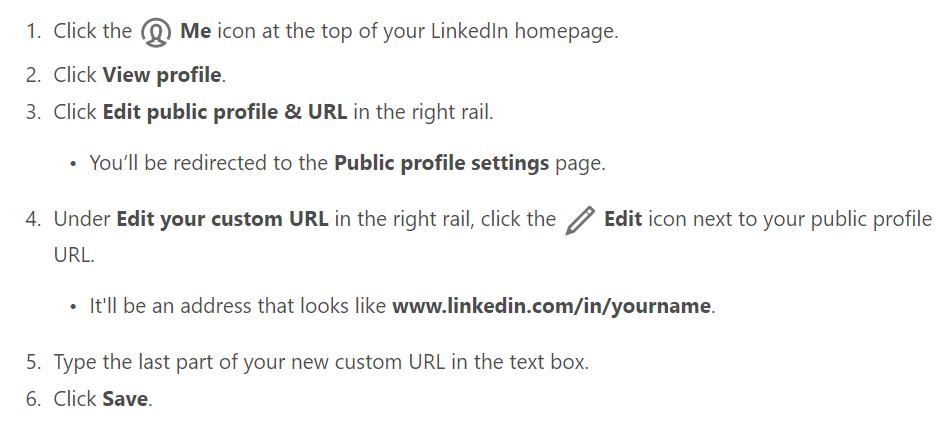Viewport: 947px width, 436px height.
Task: Click the step number 4 marker
Action: [33, 219]
